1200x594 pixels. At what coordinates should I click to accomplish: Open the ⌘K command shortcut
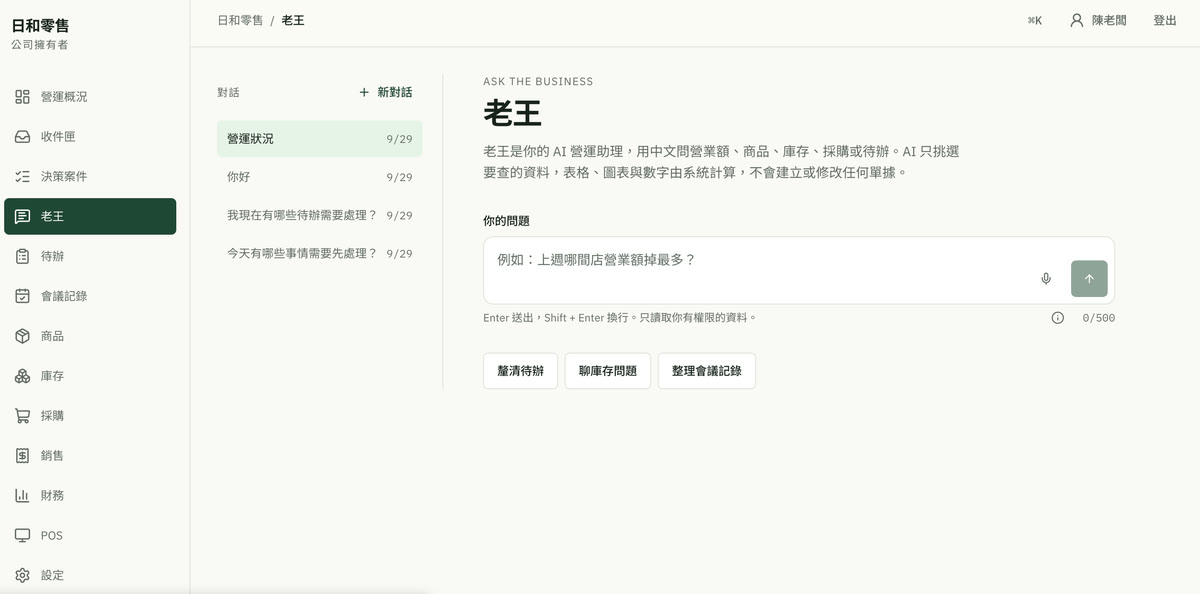click(1034, 20)
